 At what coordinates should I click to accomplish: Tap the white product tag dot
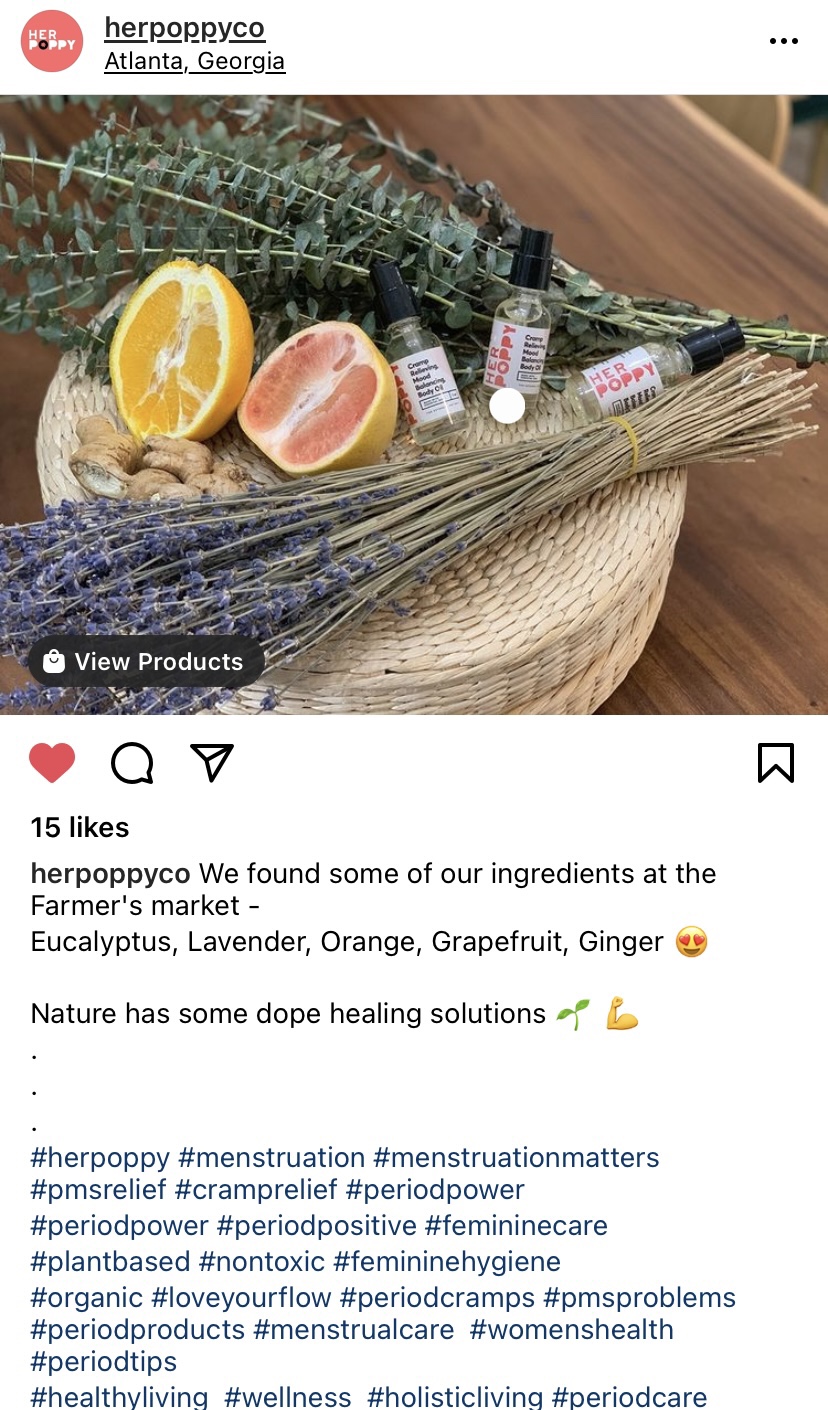tap(508, 406)
